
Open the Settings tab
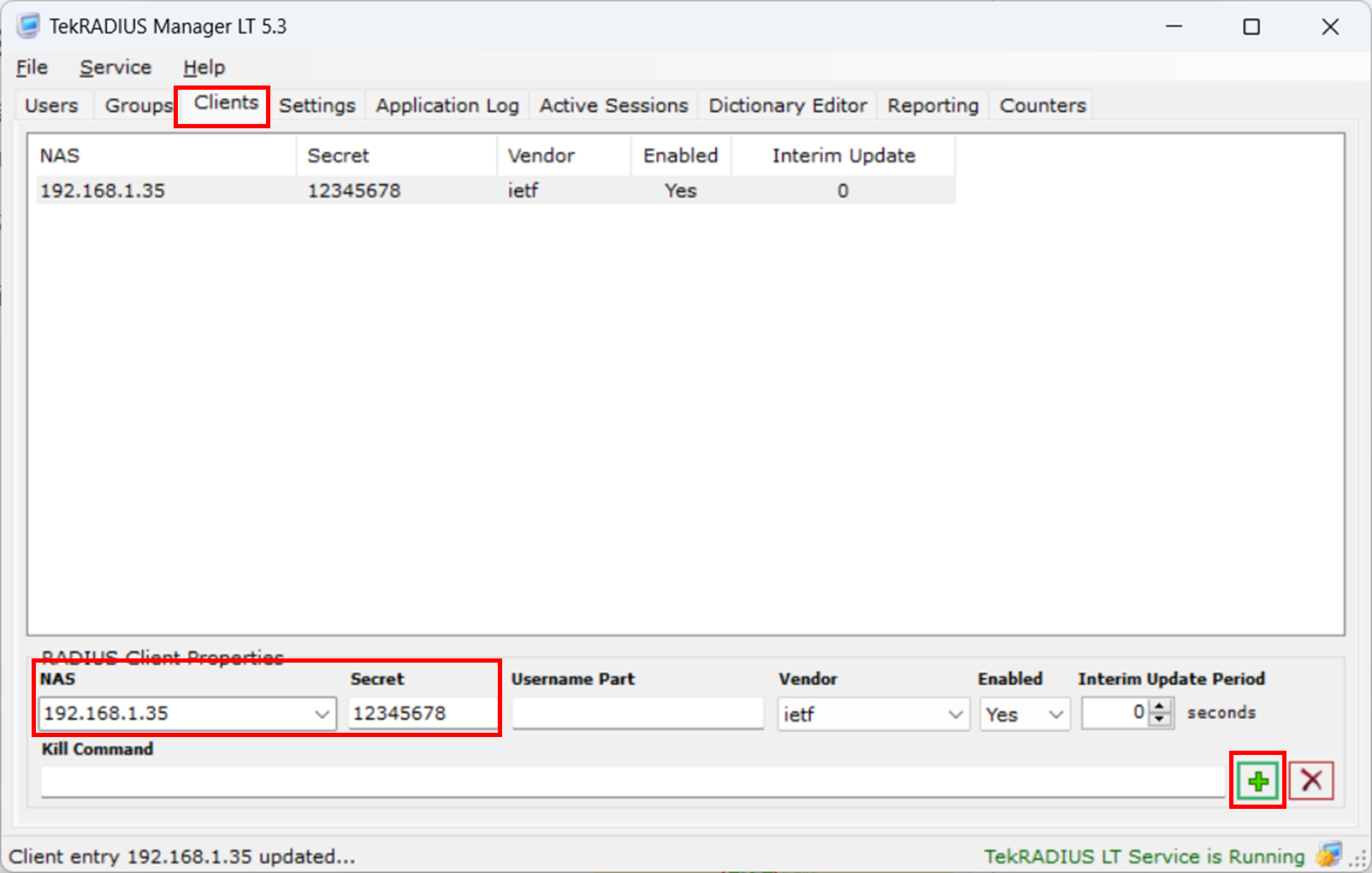(316, 105)
